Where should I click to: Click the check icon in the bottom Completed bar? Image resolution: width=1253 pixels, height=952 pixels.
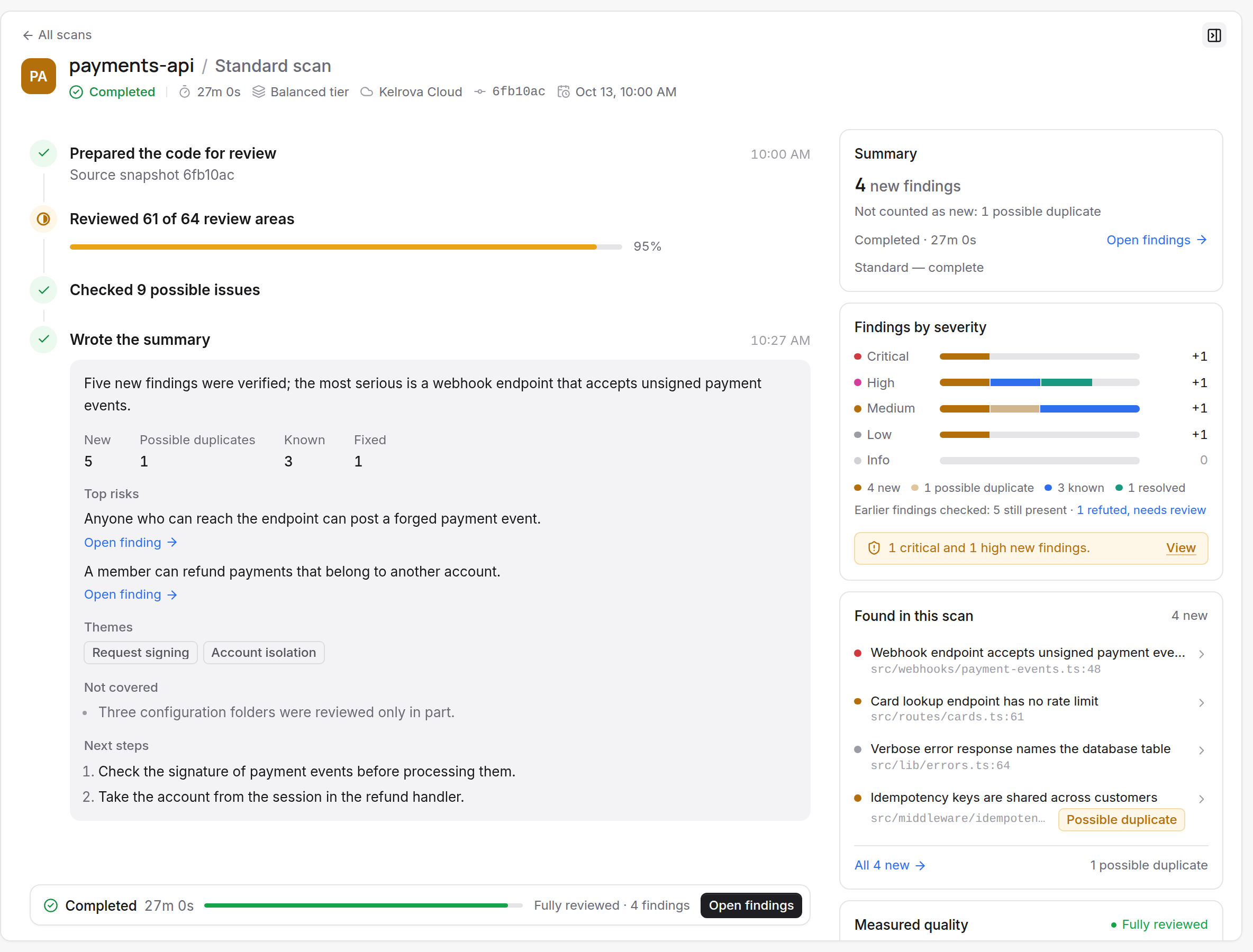(x=51, y=905)
